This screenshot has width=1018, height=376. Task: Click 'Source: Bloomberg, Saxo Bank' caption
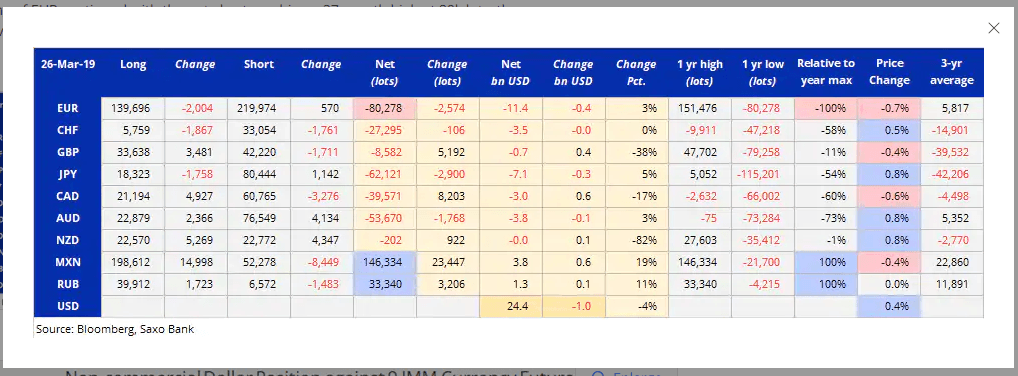[x=115, y=329]
